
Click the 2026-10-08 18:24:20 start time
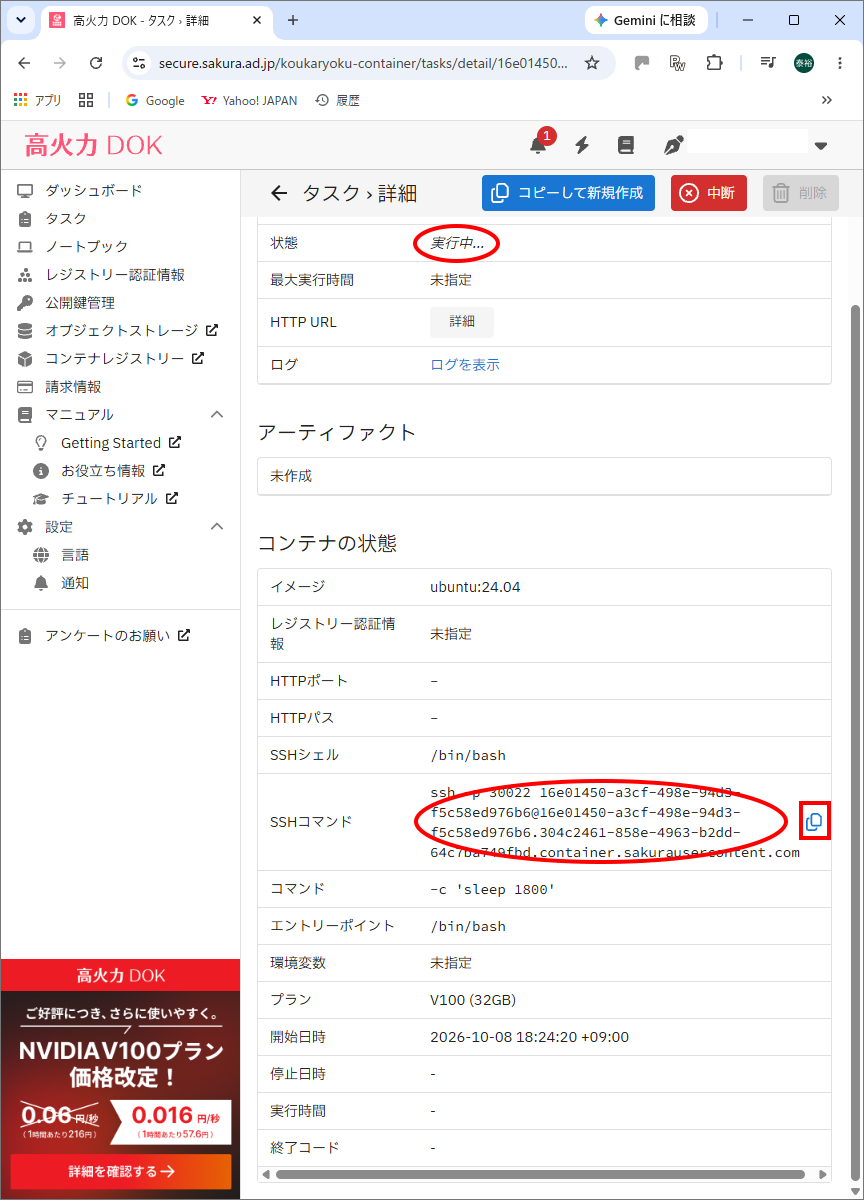coord(530,1037)
